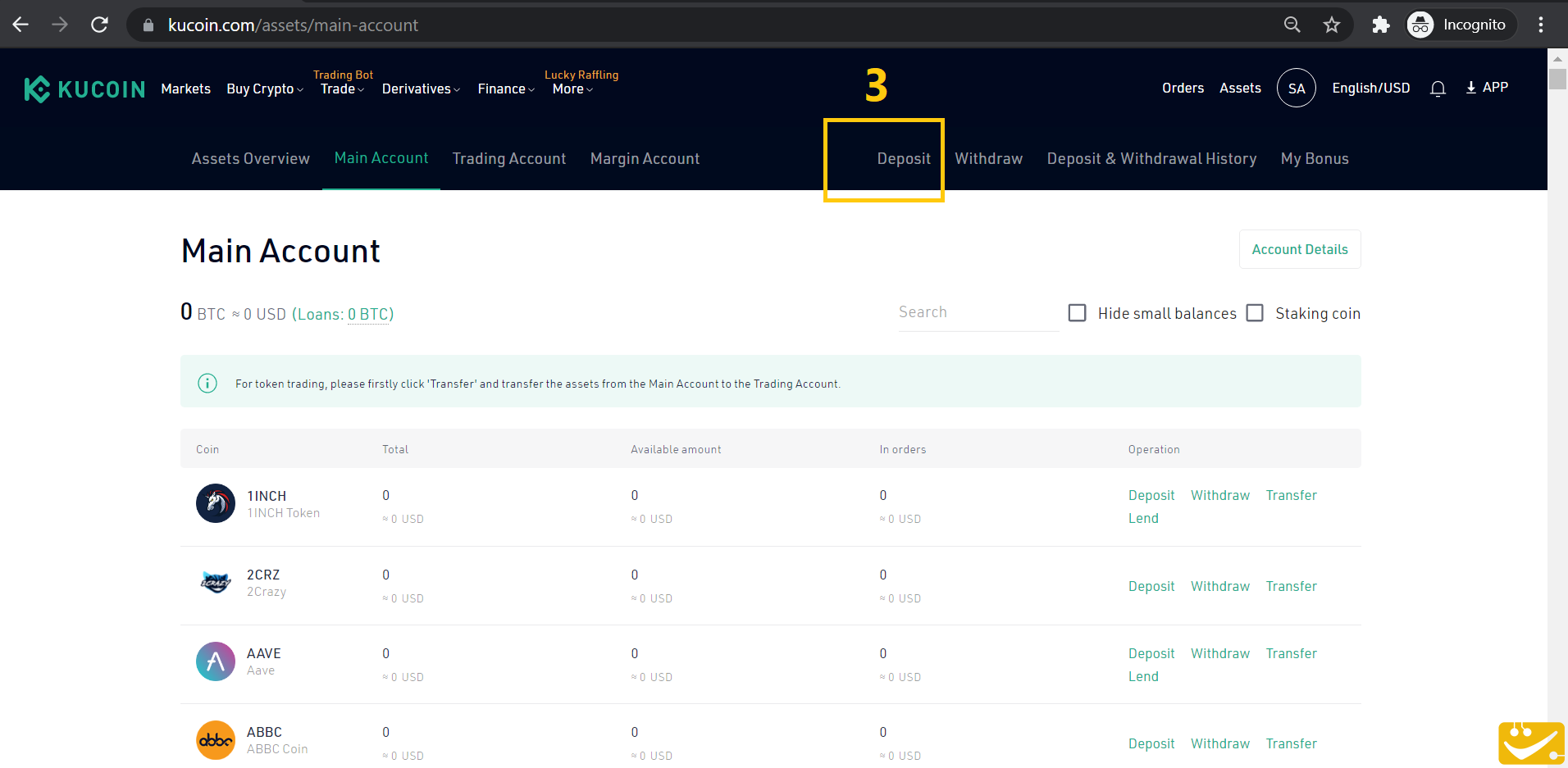1568x768 pixels.
Task: Click the browser forward arrow
Action: (x=60, y=25)
